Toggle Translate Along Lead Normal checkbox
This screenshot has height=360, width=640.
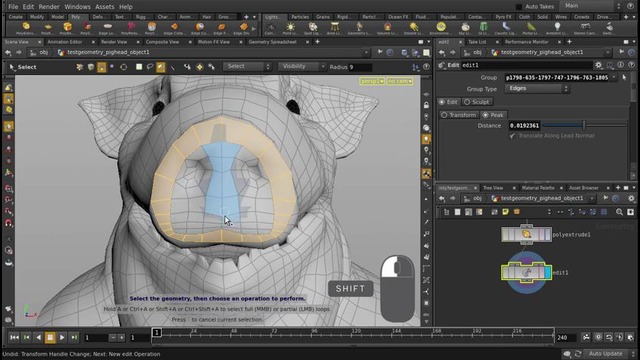tap(512, 136)
